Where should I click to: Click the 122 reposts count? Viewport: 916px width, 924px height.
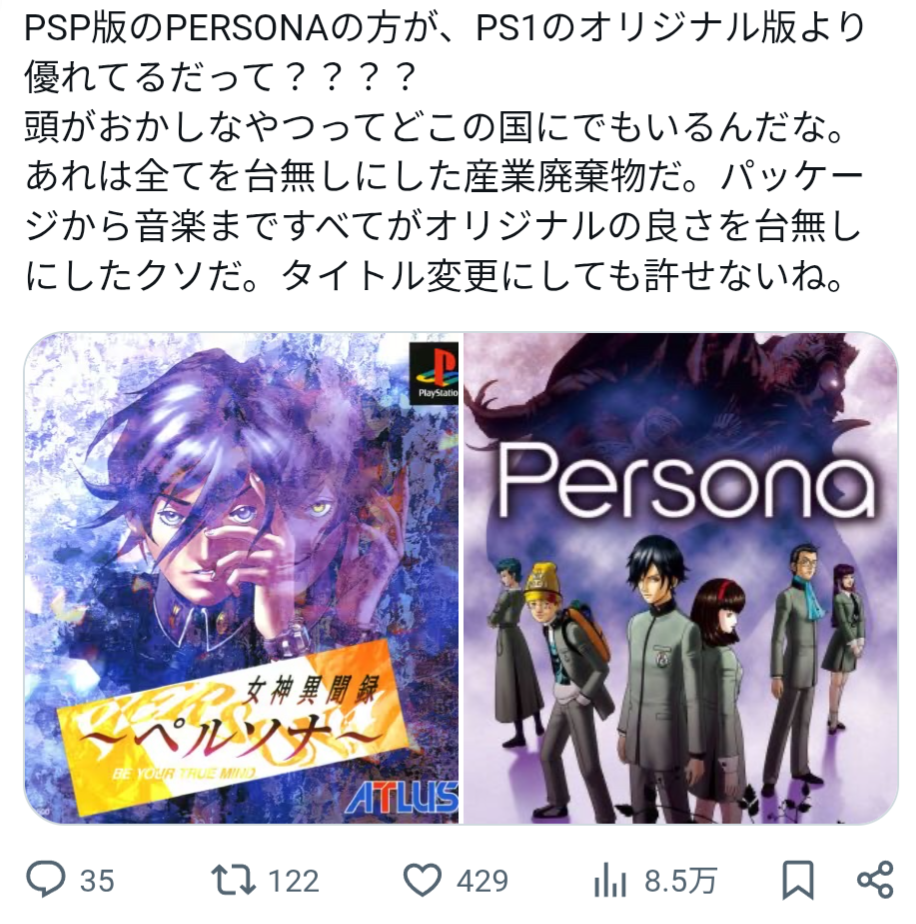(294, 882)
